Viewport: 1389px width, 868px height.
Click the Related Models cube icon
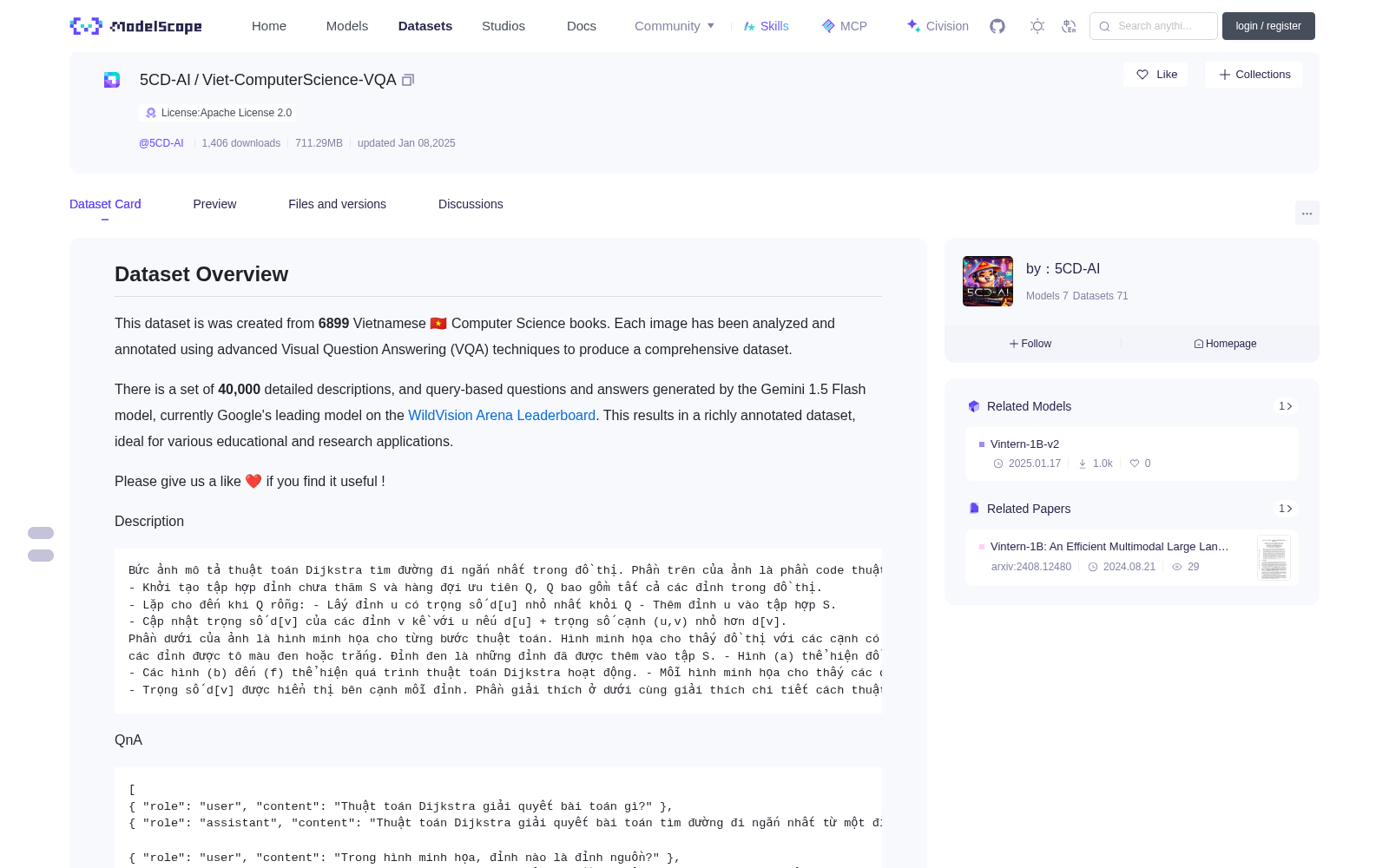click(974, 406)
